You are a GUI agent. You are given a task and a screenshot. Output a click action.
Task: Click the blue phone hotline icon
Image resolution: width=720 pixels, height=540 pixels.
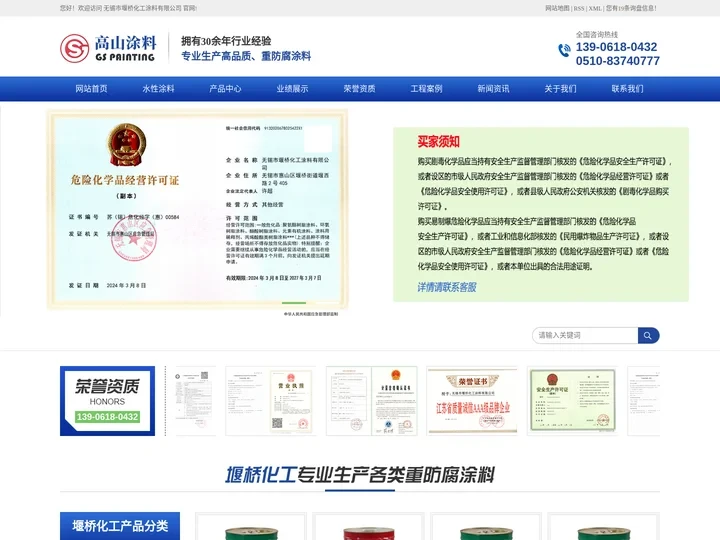click(564, 50)
